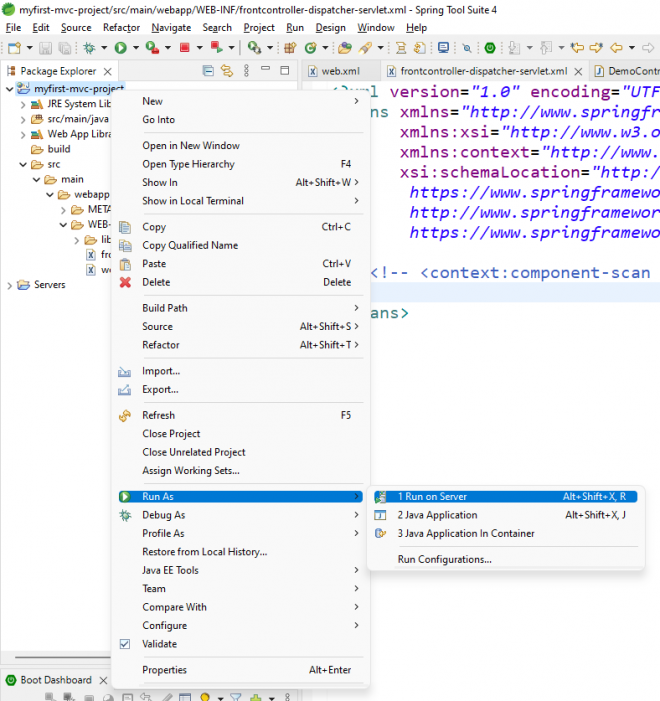Screen dimensions: 660x701
Task: Open the Window menu
Action: 376,28
